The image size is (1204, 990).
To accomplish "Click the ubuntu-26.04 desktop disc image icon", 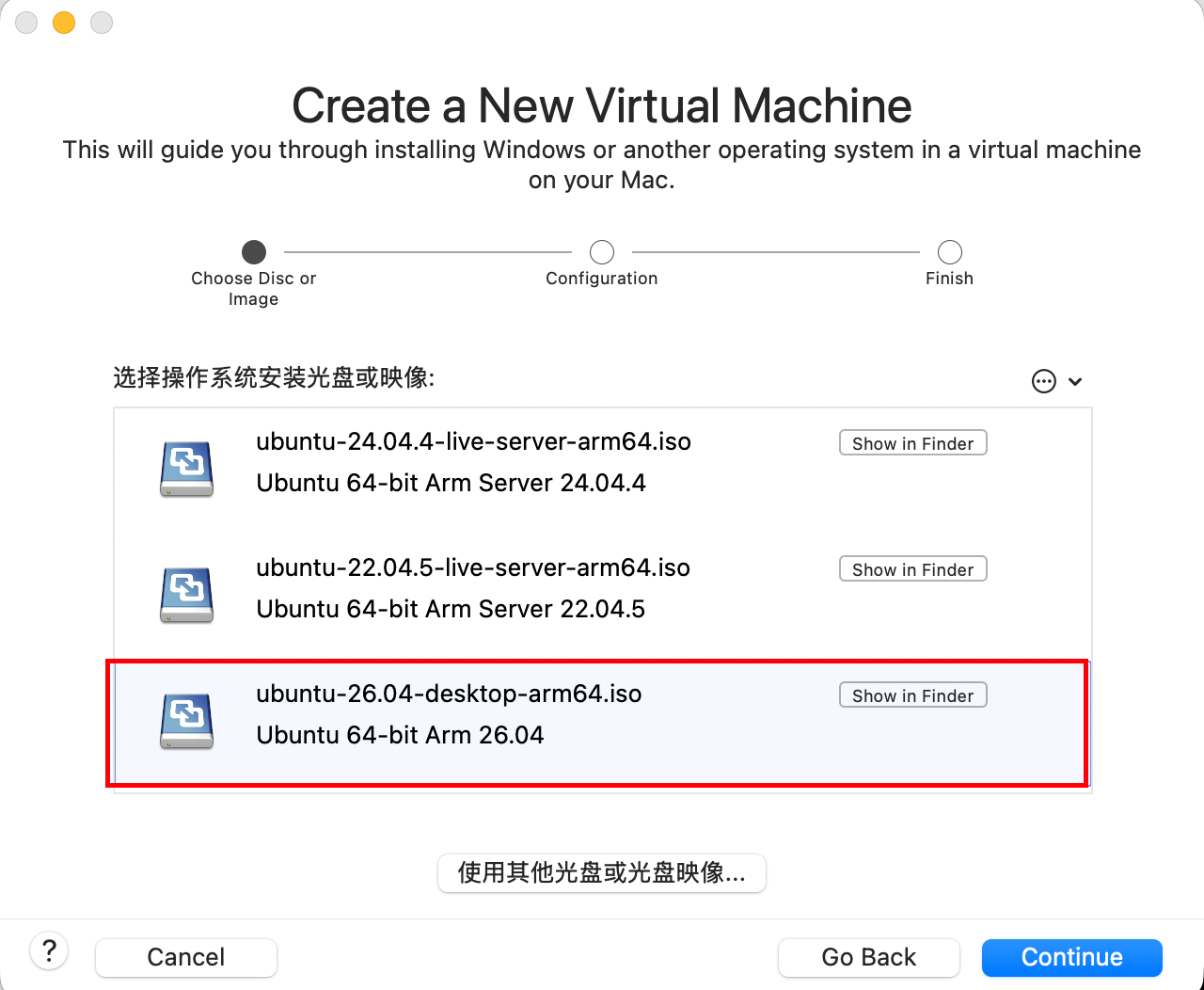I will [186, 721].
